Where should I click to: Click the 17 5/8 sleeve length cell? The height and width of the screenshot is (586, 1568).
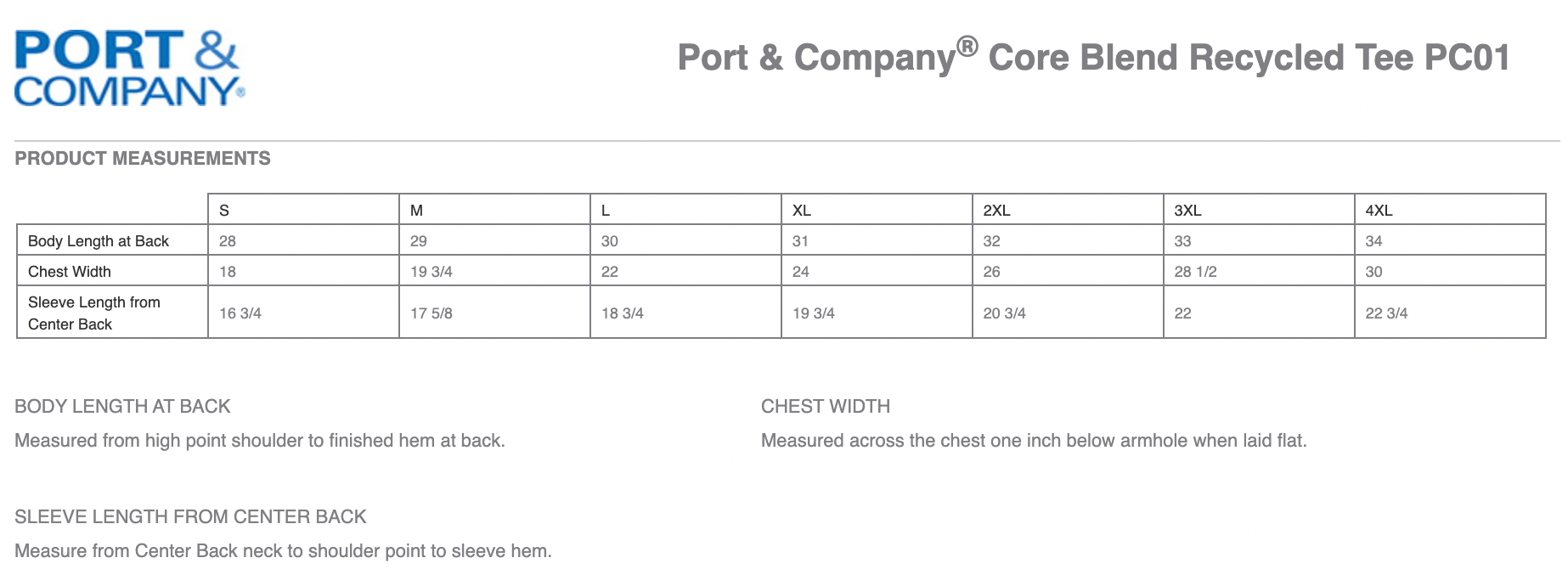495,313
